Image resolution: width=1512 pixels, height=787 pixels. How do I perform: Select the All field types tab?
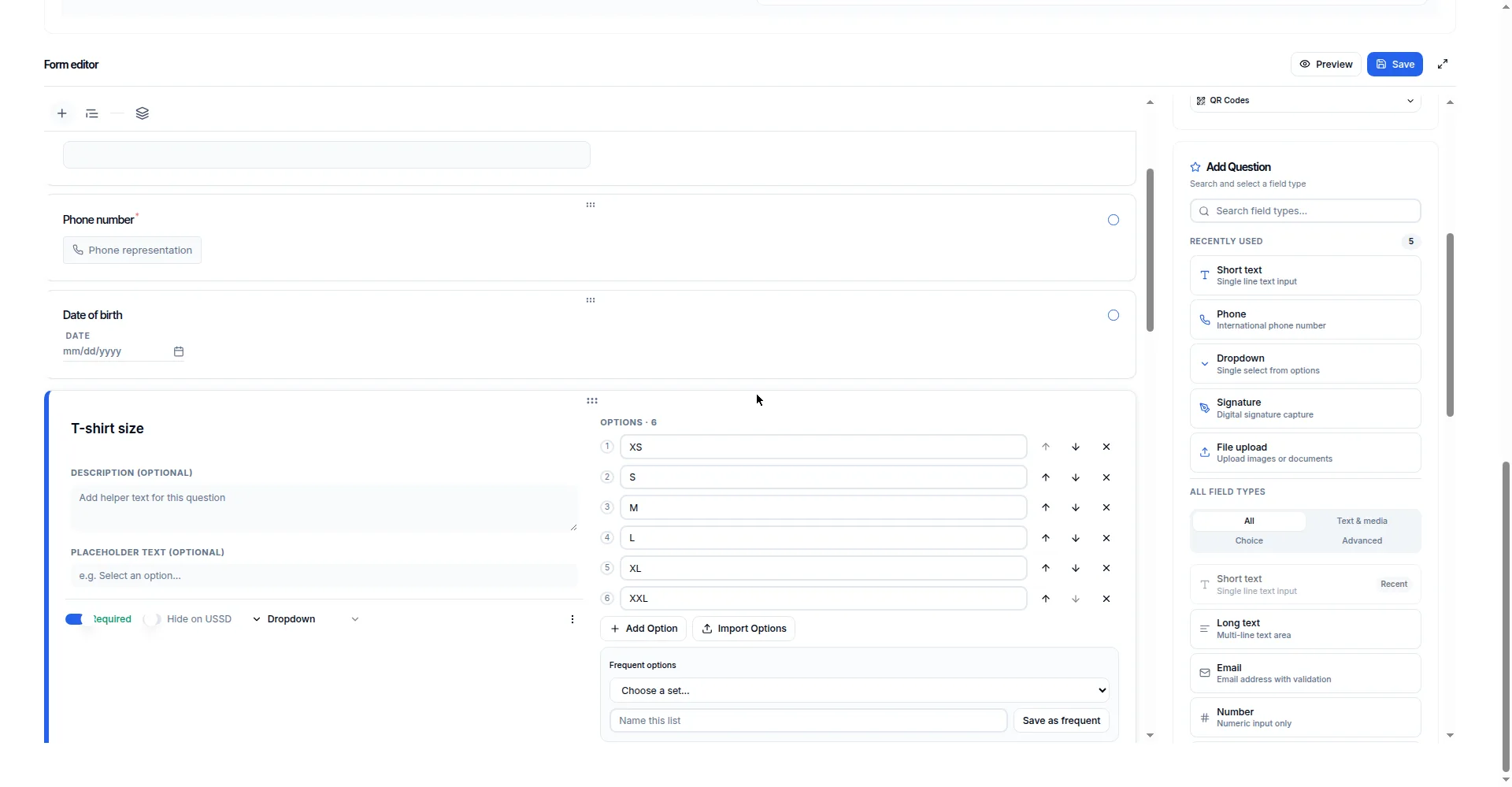pos(1249,521)
